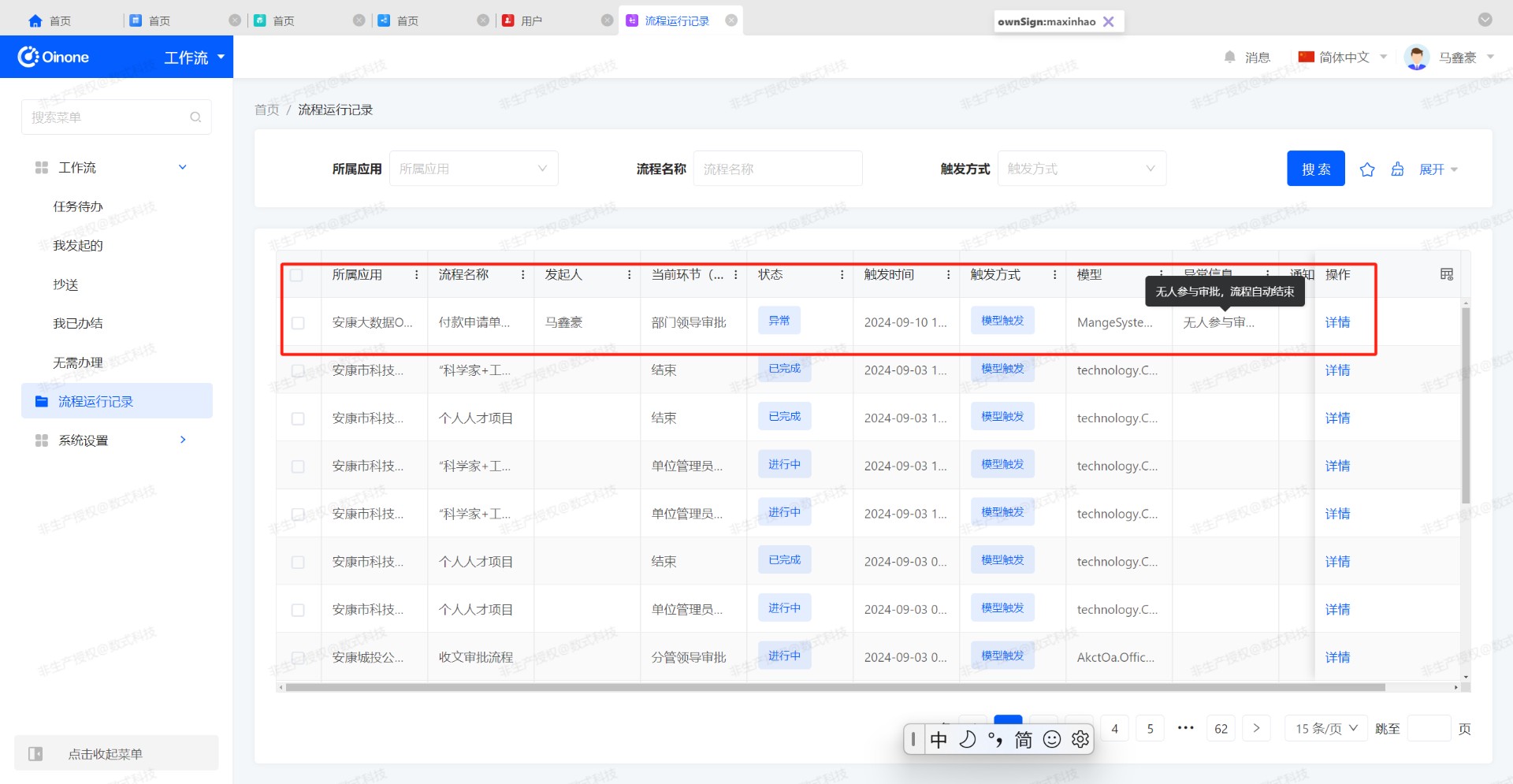Click the 所属应用 column menu dots
The width and height of the screenshot is (1513, 784).
tap(417, 274)
